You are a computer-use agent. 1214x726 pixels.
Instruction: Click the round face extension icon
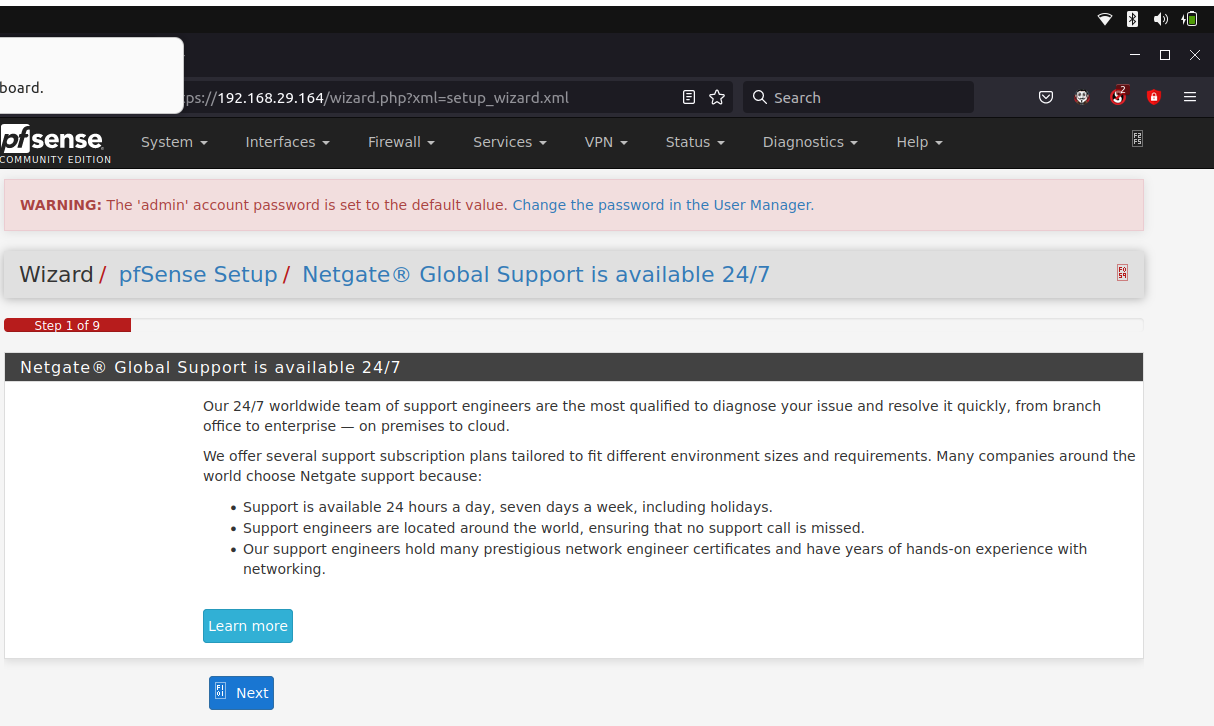coord(1082,97)
